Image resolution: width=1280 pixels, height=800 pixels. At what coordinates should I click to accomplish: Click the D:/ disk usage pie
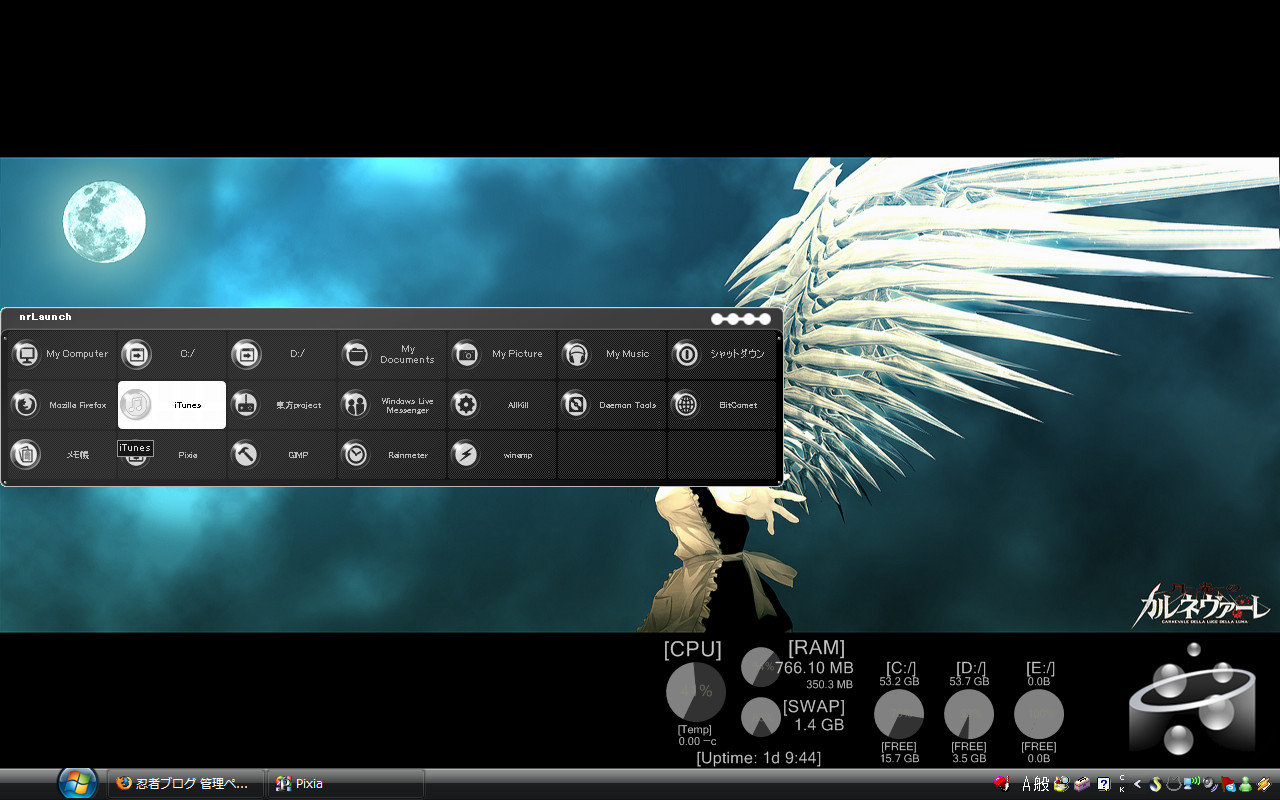[969, 715]
